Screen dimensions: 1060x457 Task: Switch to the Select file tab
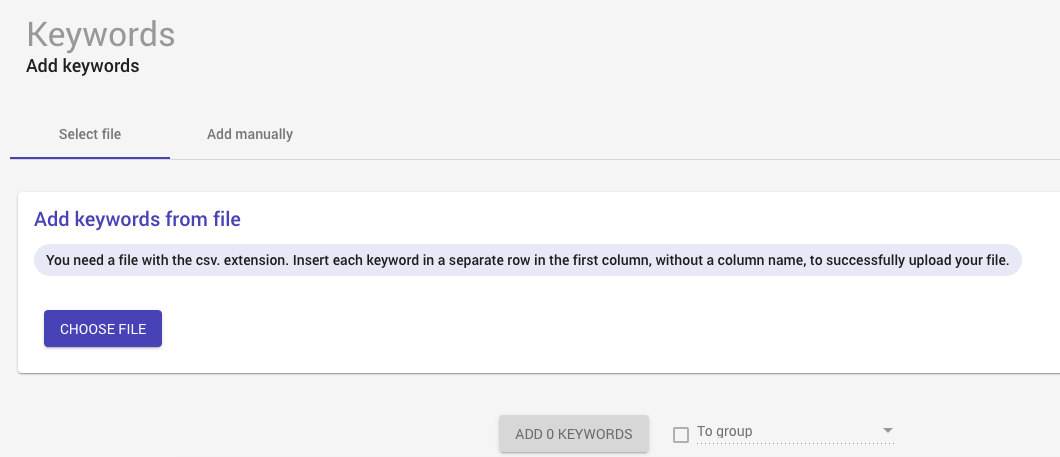pos(90,134)
